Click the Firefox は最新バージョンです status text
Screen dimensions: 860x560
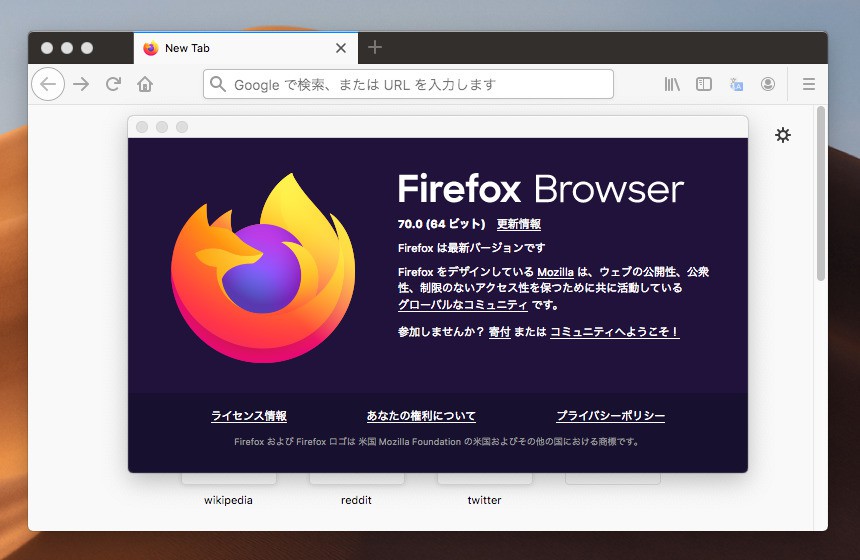[x=471, y=248]
